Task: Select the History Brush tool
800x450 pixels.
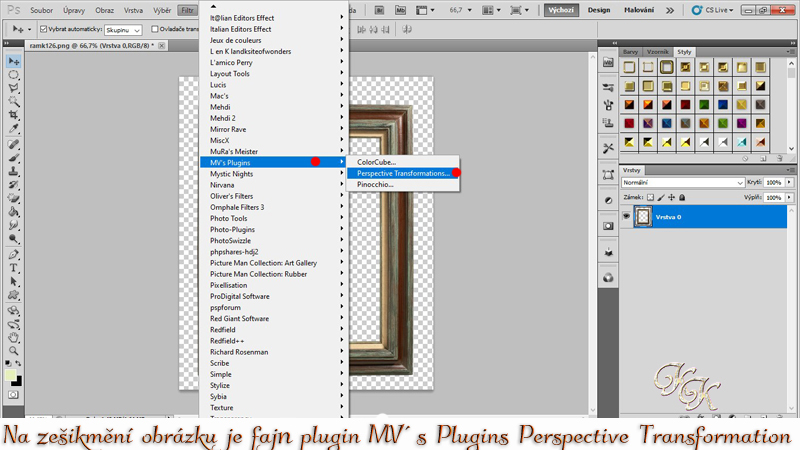Action: [13, 185]
